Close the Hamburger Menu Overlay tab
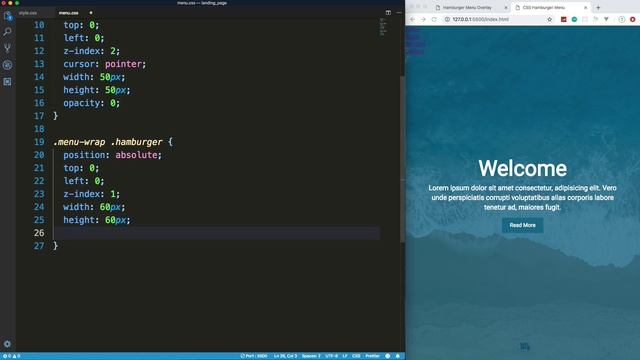 (506, 7)
